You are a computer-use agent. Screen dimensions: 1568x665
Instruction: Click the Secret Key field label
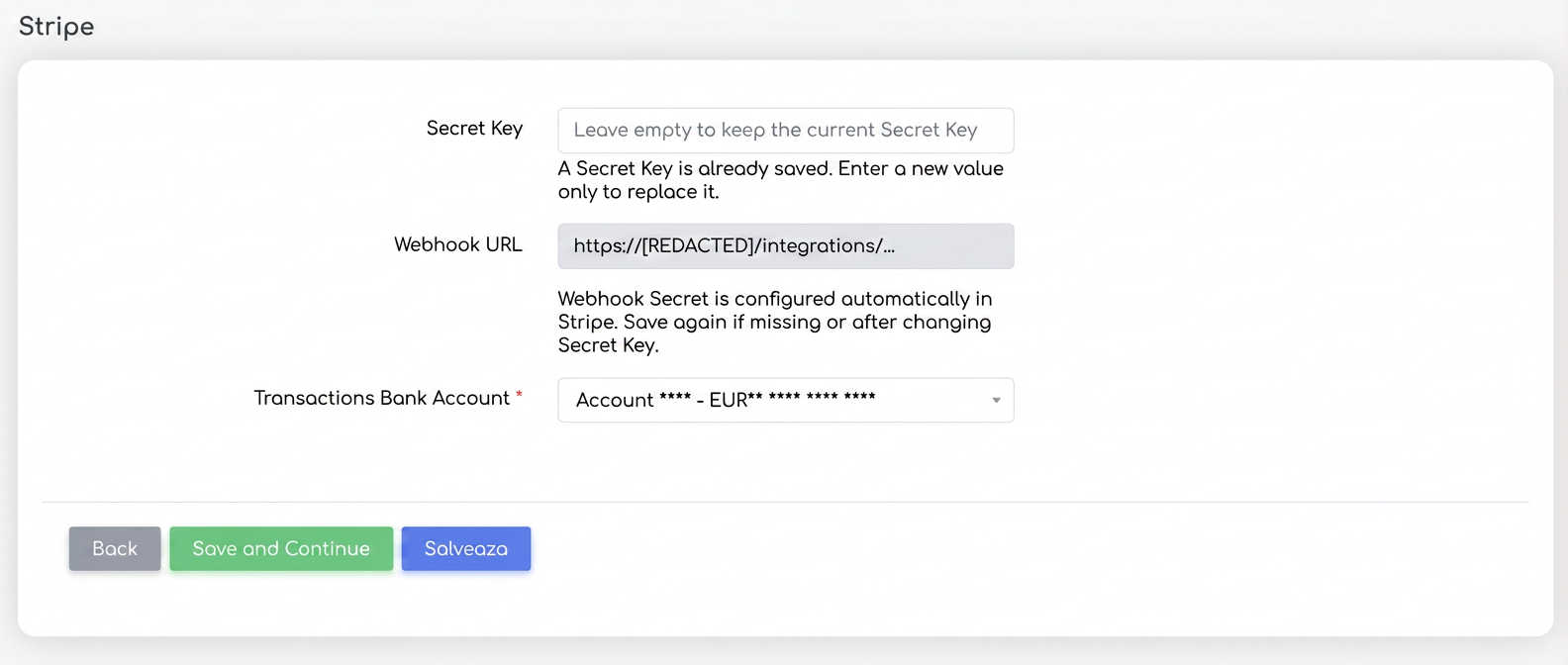pos(474,129)
